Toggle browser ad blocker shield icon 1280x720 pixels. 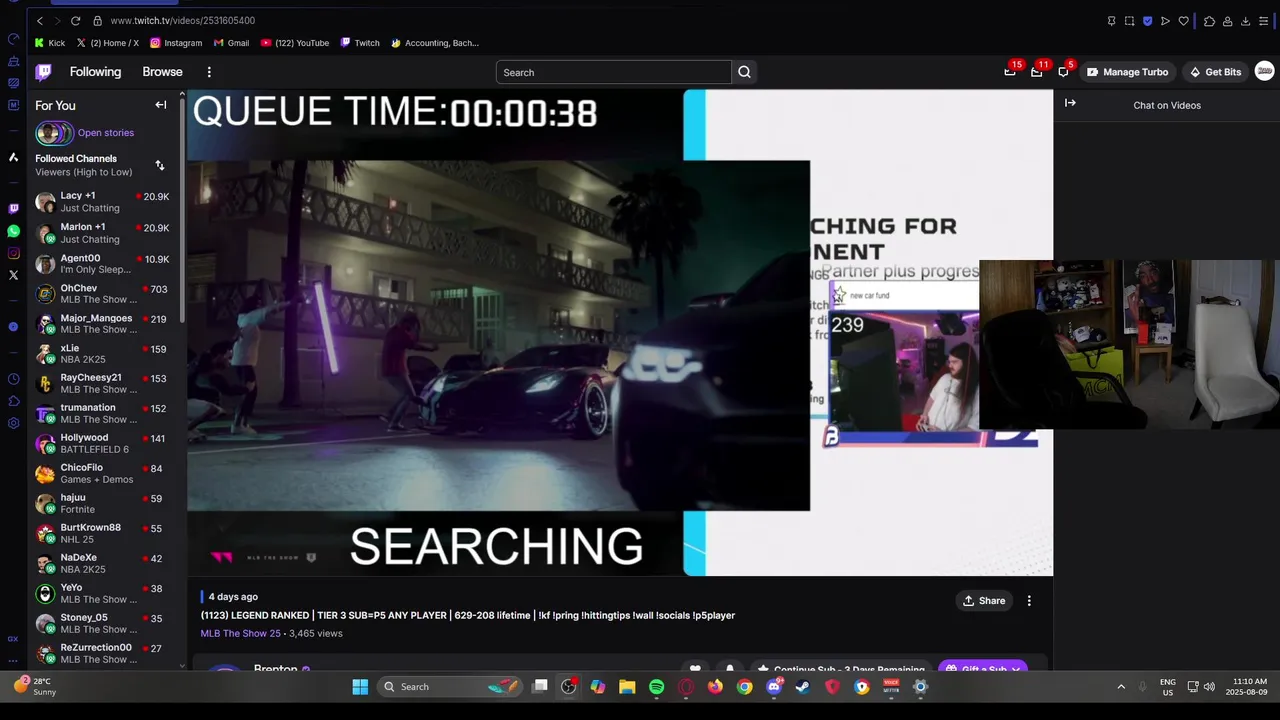click(1147, 21)
